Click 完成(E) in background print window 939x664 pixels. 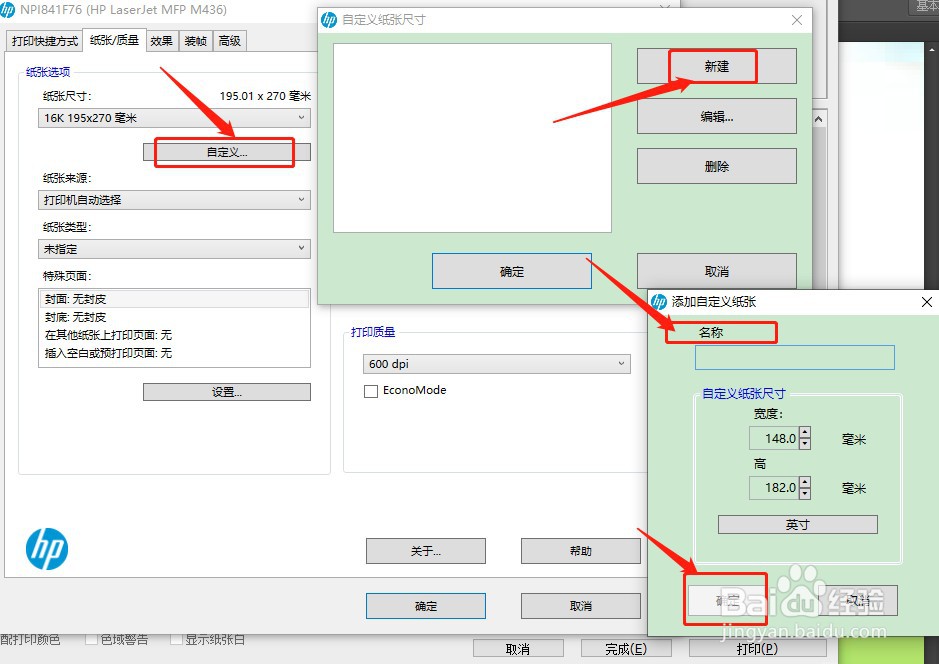[626, 648]
